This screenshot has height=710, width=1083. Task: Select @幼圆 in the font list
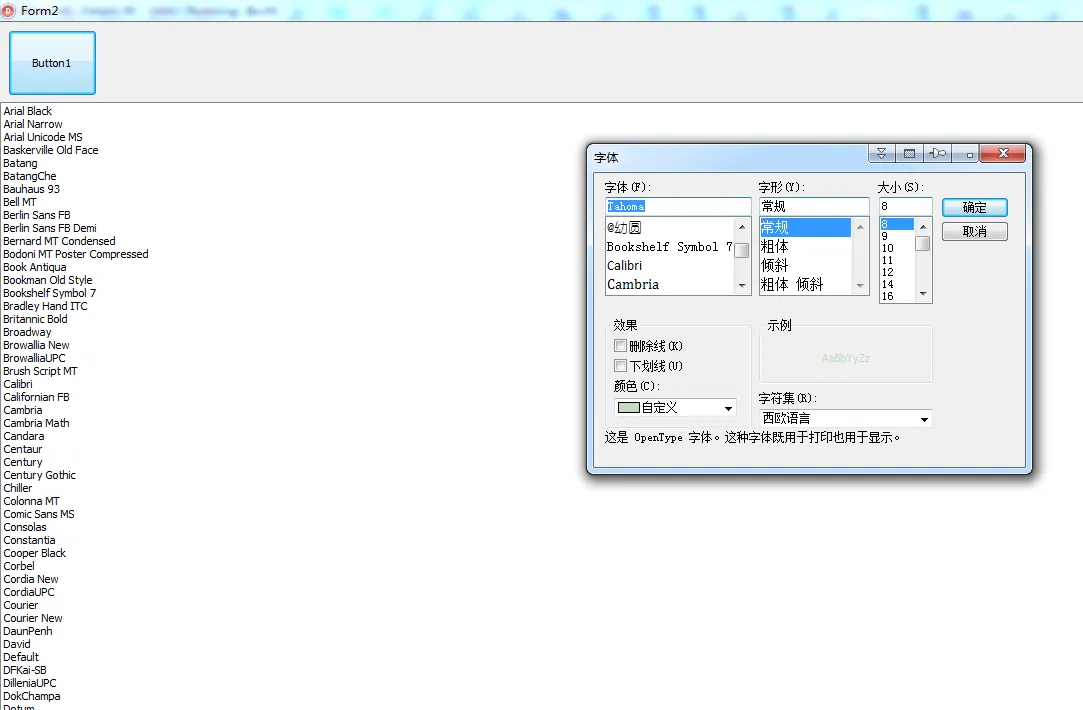tap(669, 227)
